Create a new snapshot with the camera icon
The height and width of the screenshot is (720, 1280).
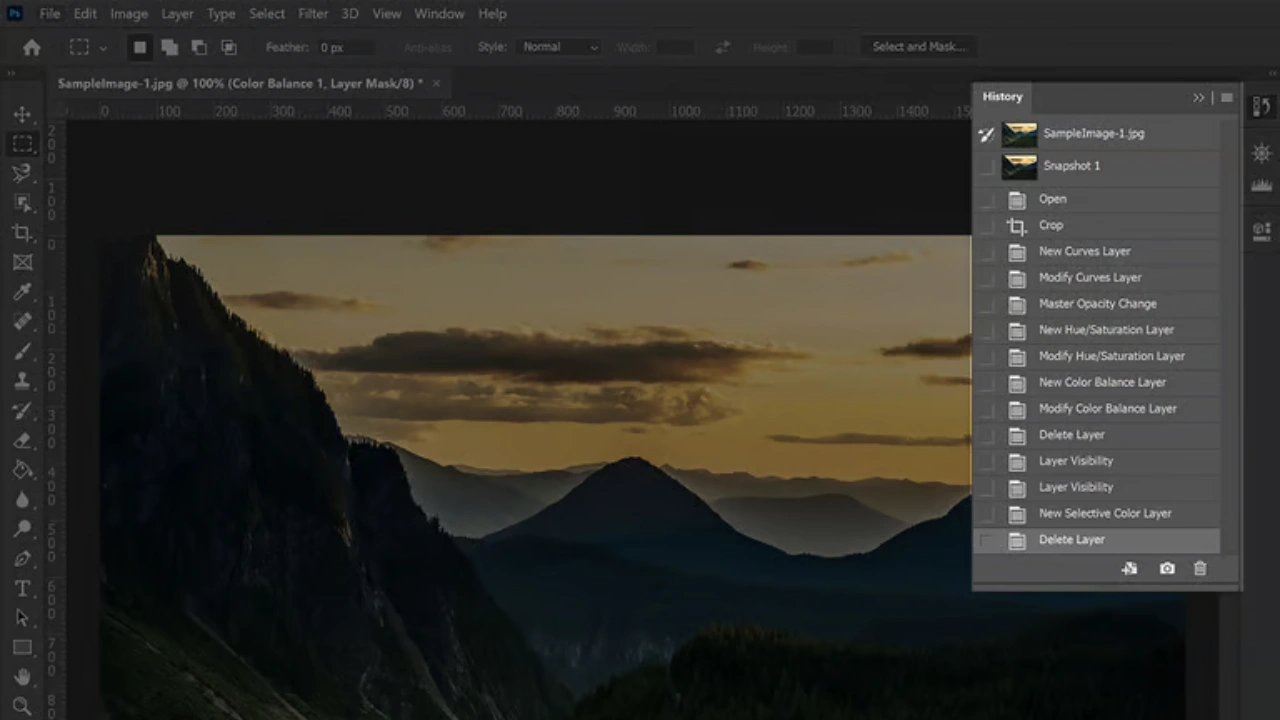pos(1166,568)
